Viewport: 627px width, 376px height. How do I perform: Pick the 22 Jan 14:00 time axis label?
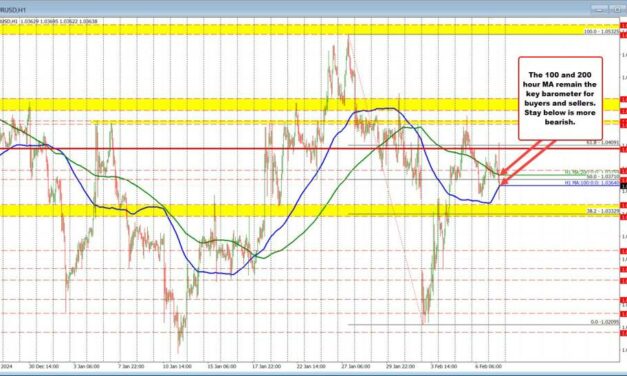311,366
